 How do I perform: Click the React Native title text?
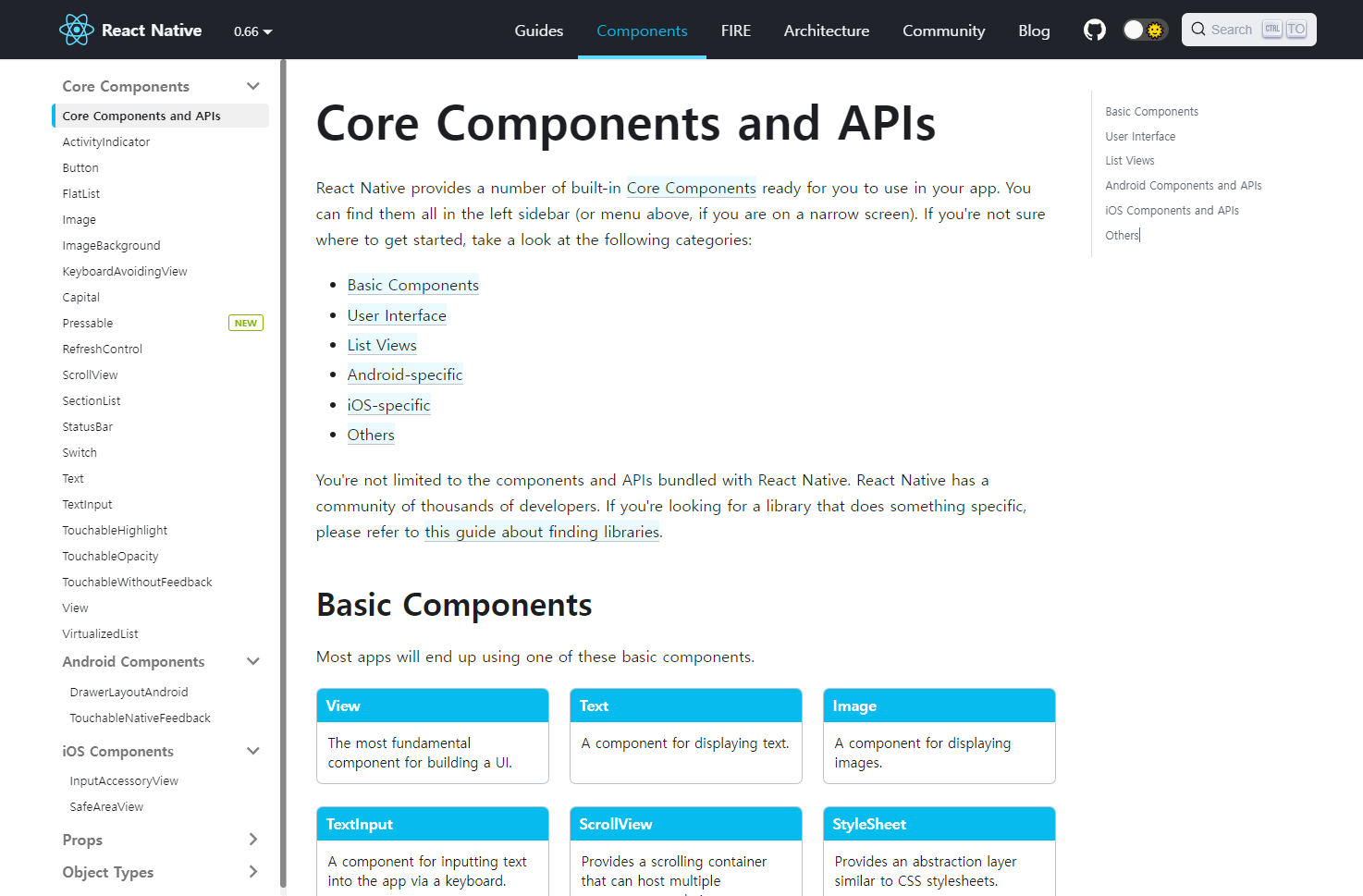[152, 30]
